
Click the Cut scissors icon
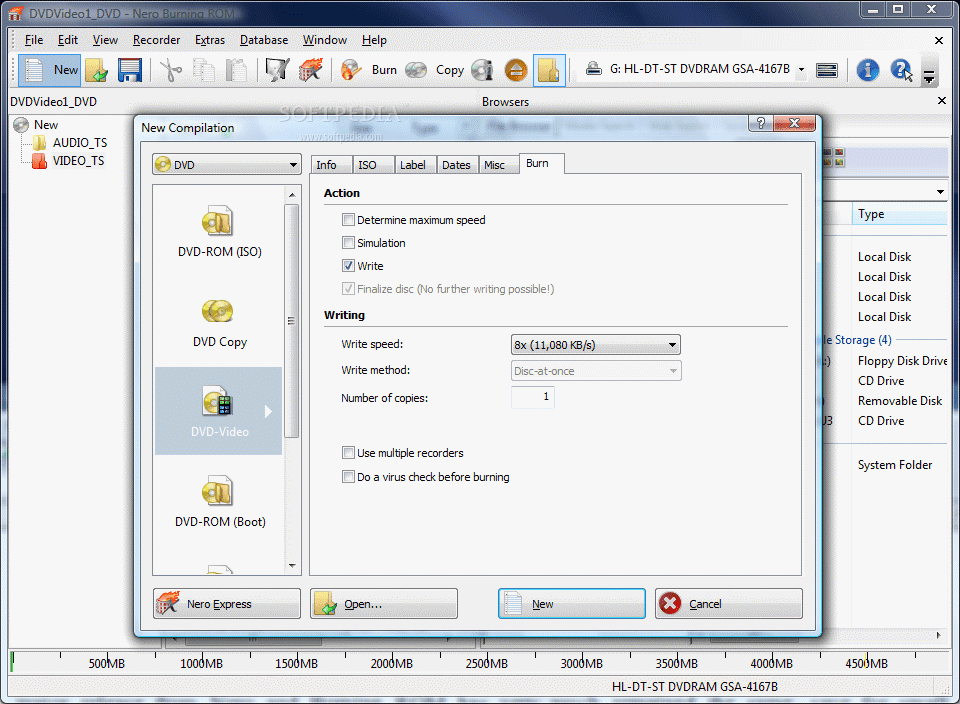click(170, 70)
